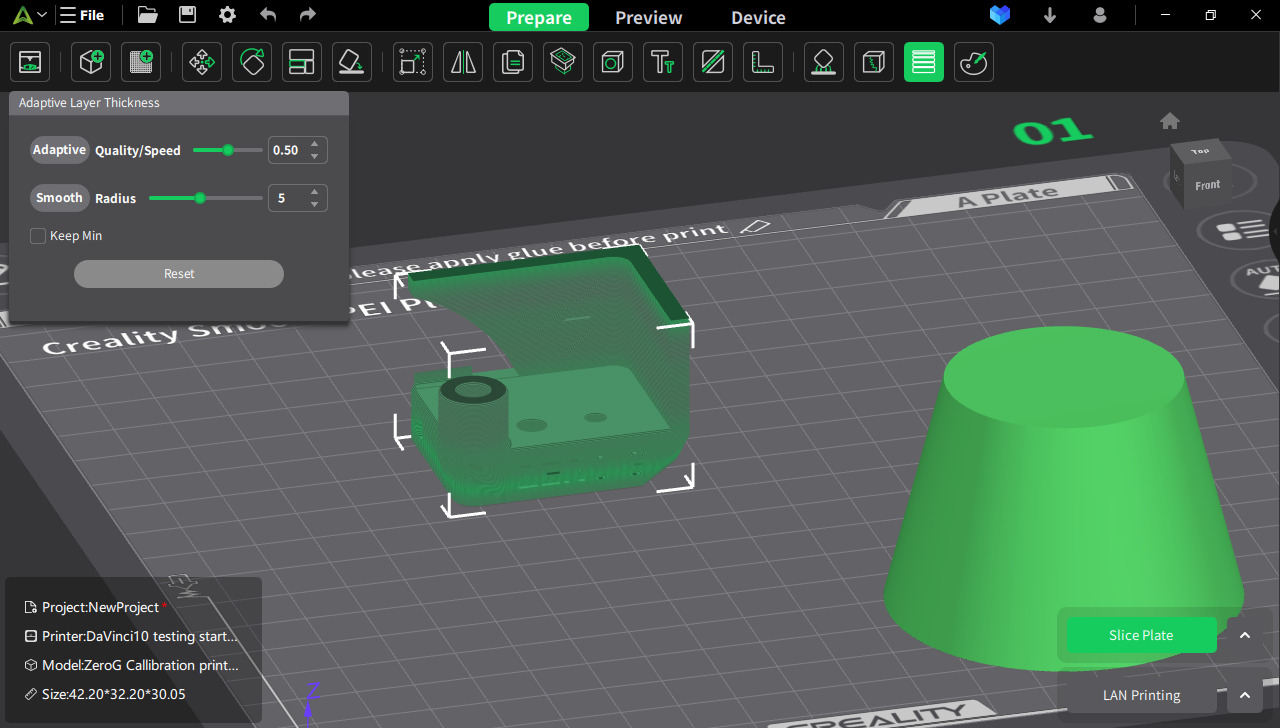
Task: Click the Text emboss tool icon
Action: 662,62
